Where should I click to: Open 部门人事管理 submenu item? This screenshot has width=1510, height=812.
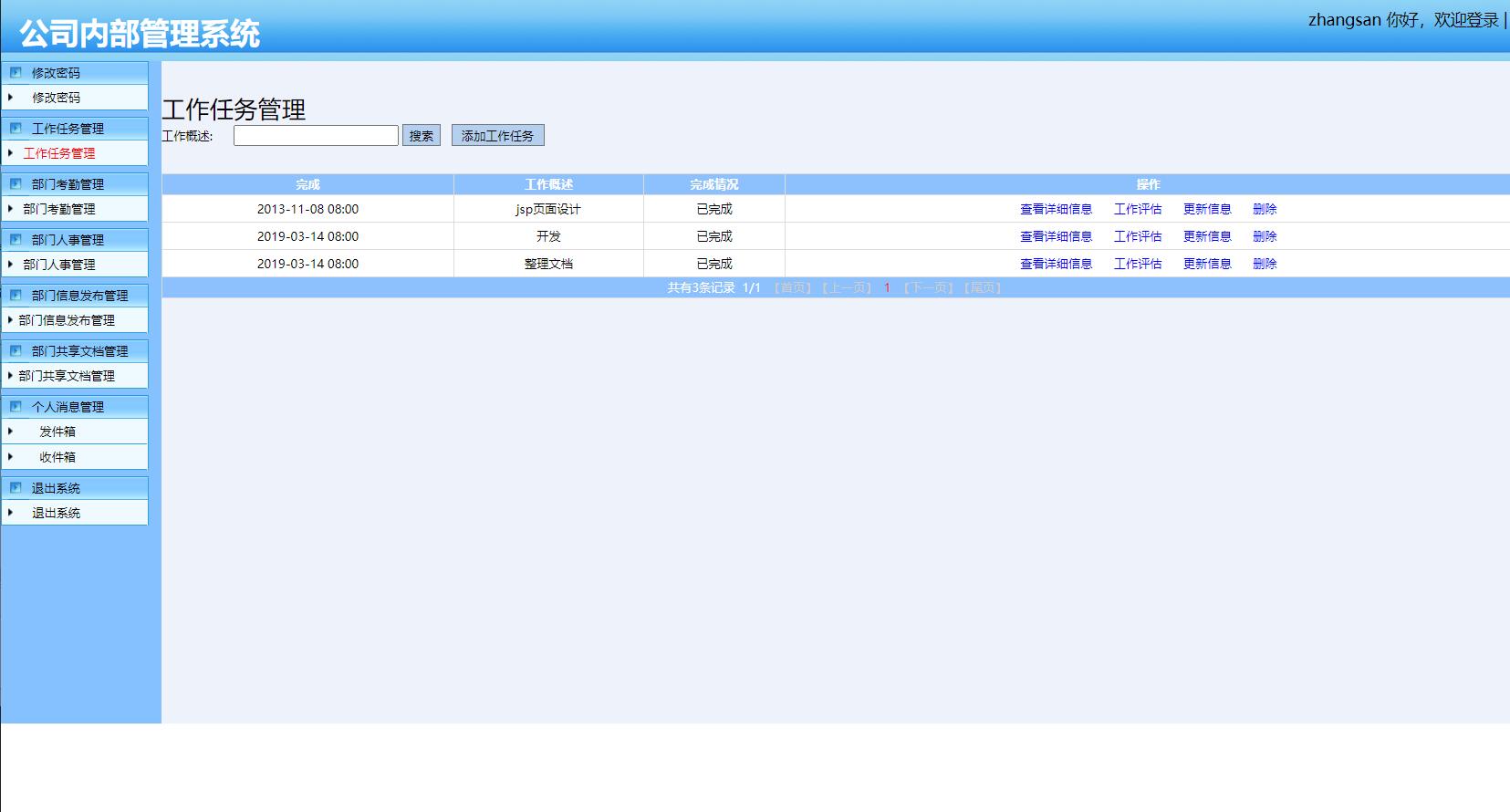tap(59, 265)
